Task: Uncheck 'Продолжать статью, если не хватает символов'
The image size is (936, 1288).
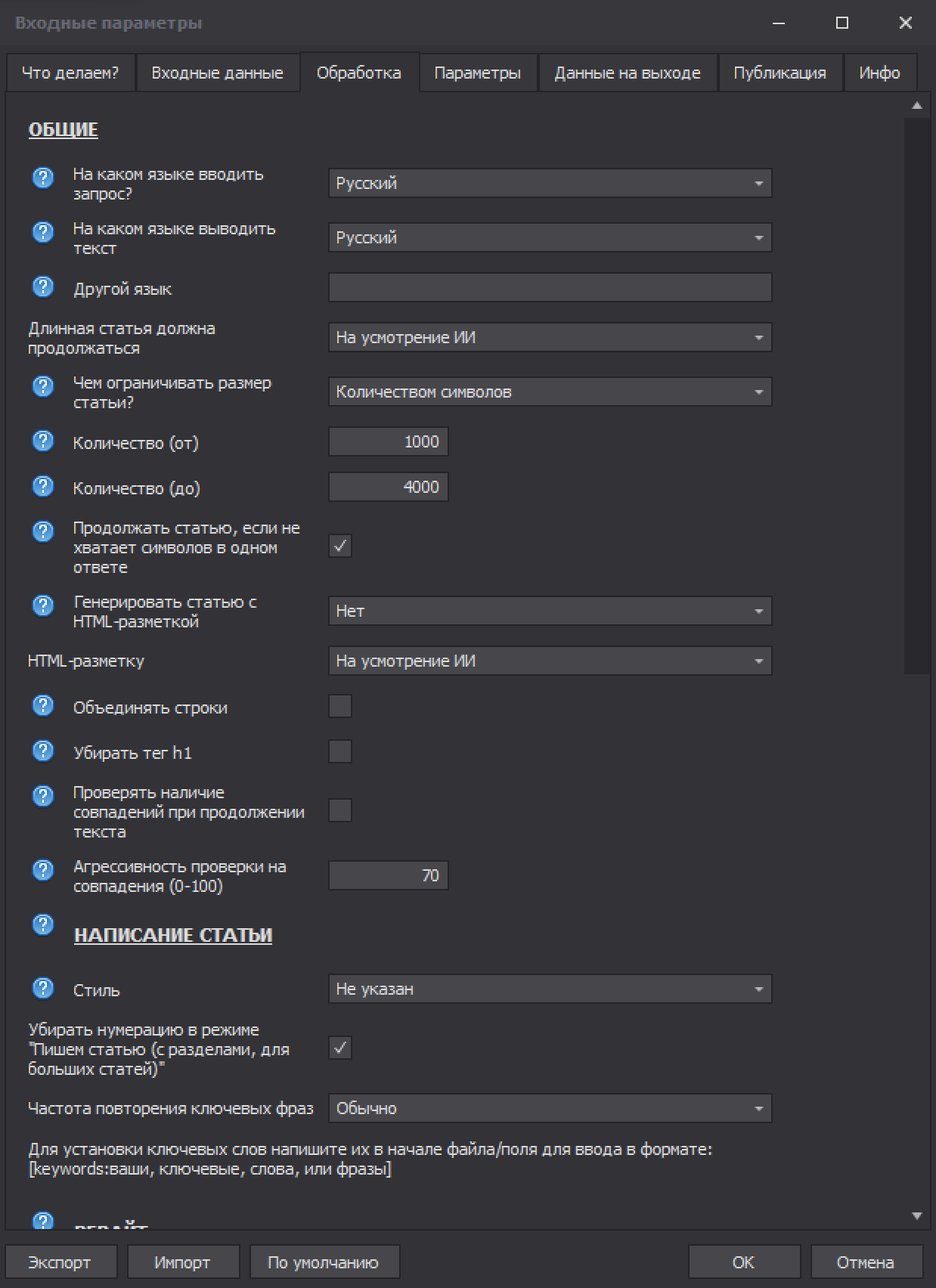Action: tap(340, 546)
